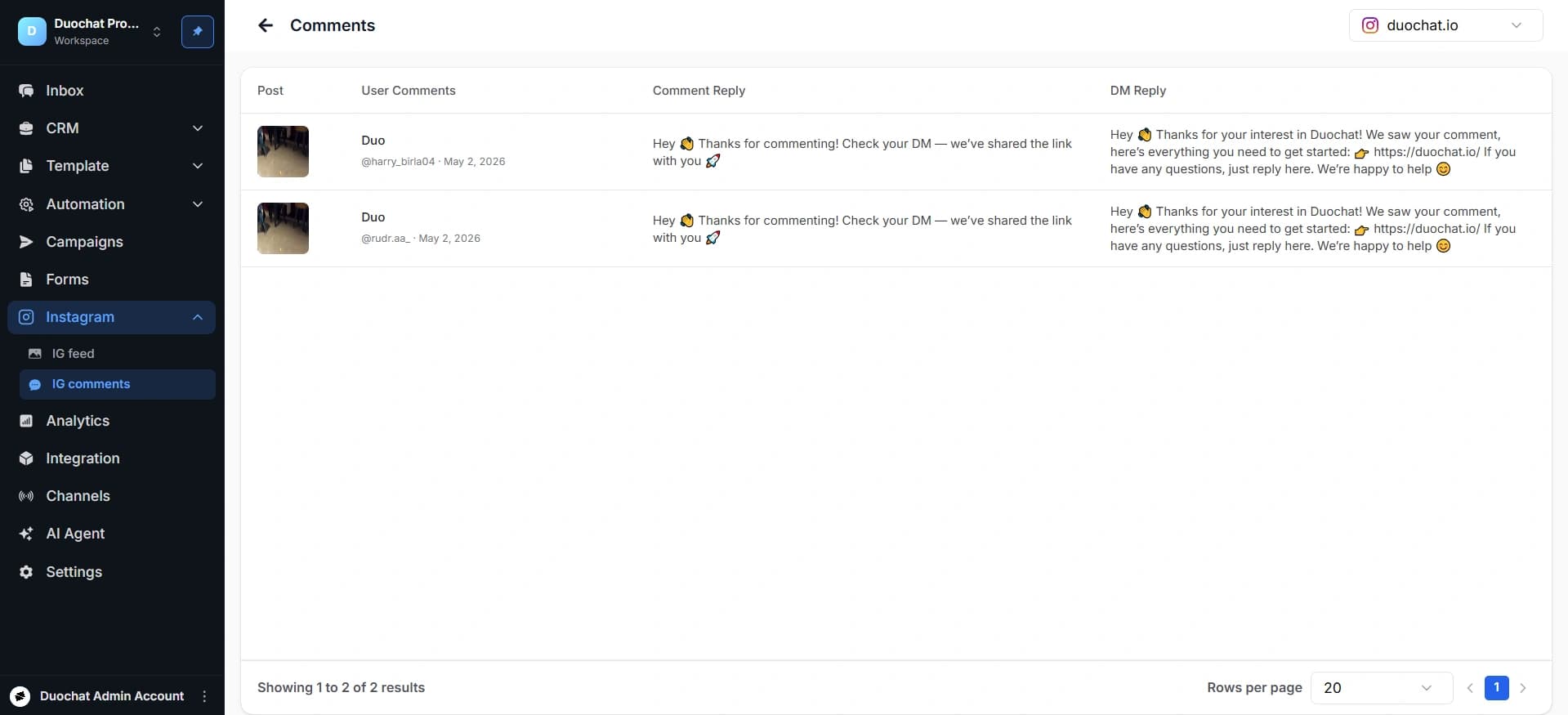The height and width of the screenshot is (715, 1568).
Task: Click the Comments page title
Action: (333, 25)
